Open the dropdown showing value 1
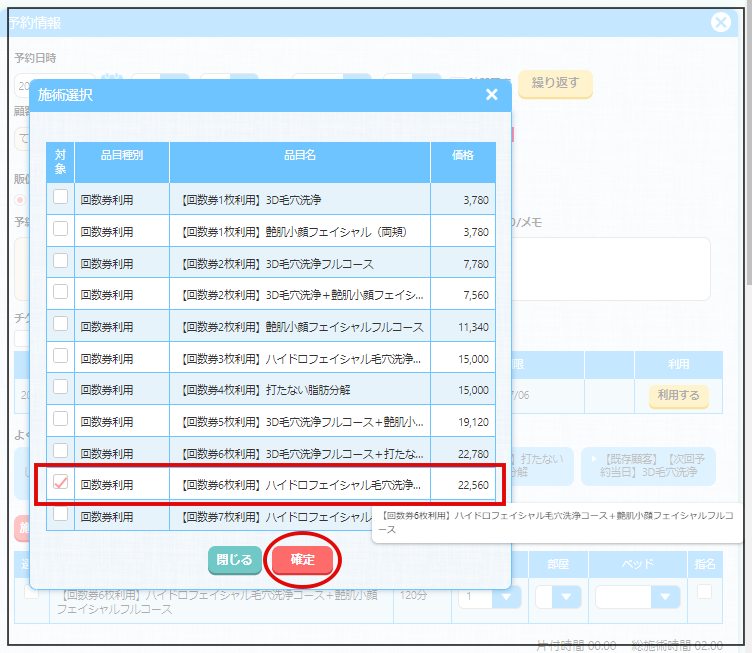The image size is (752, 653). coord(490,597)
